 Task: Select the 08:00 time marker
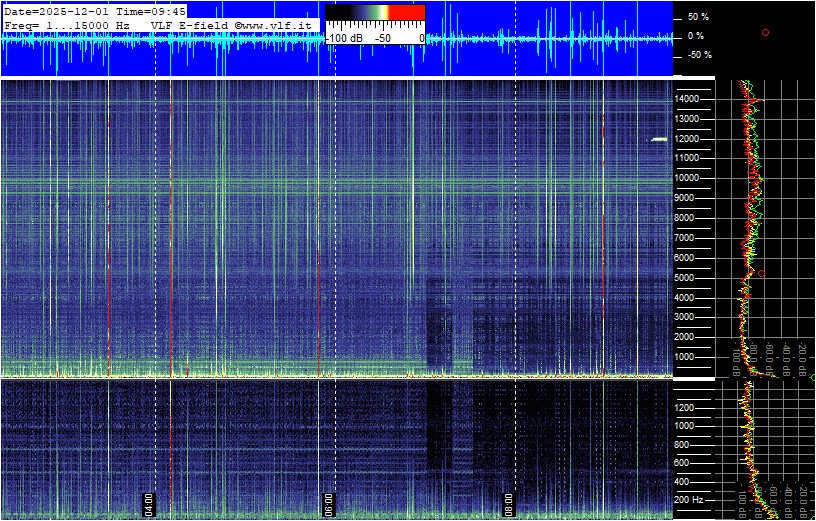pos(508,503)
